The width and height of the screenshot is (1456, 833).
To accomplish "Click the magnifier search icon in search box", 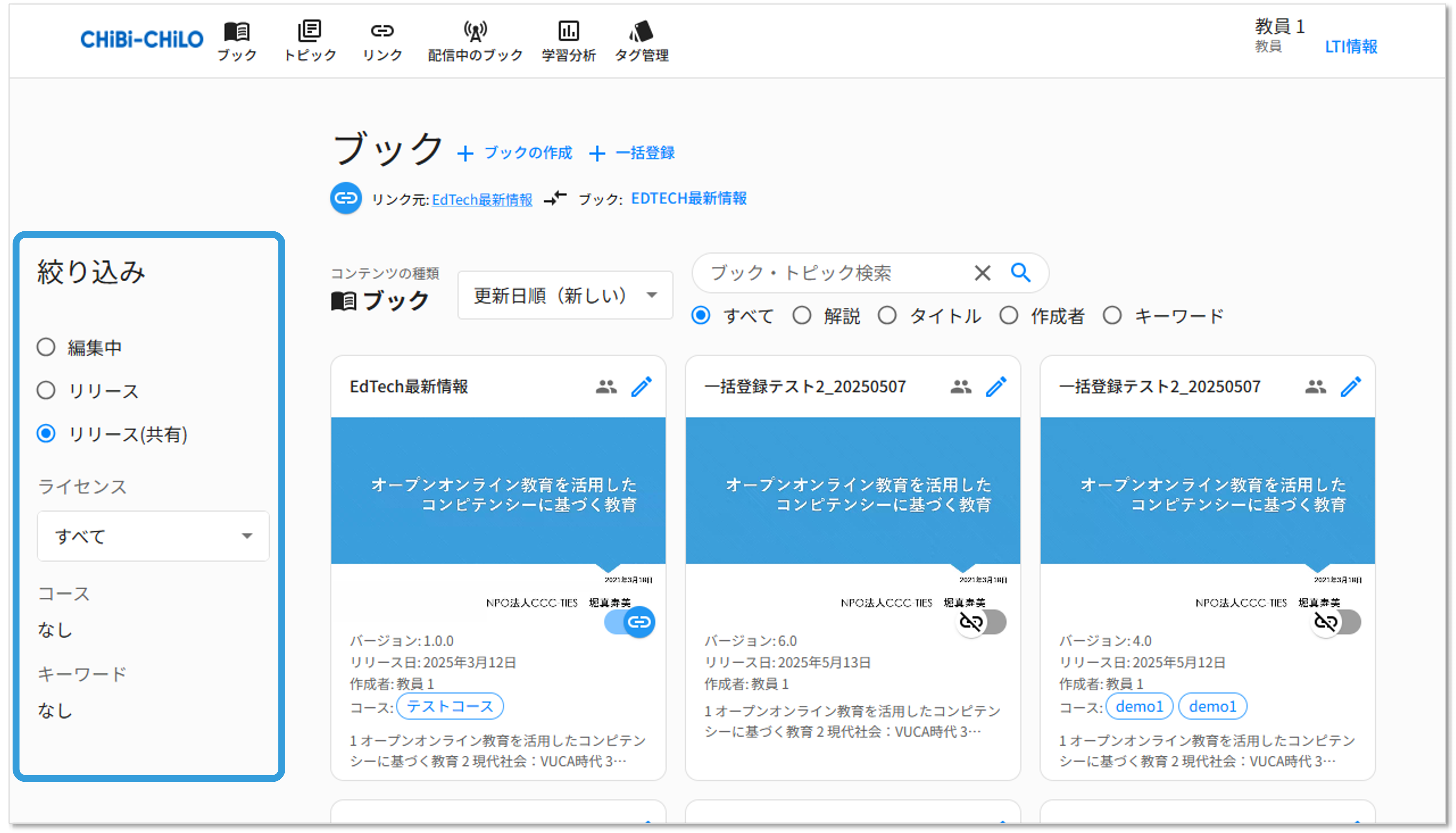I will coord(1020,273).
